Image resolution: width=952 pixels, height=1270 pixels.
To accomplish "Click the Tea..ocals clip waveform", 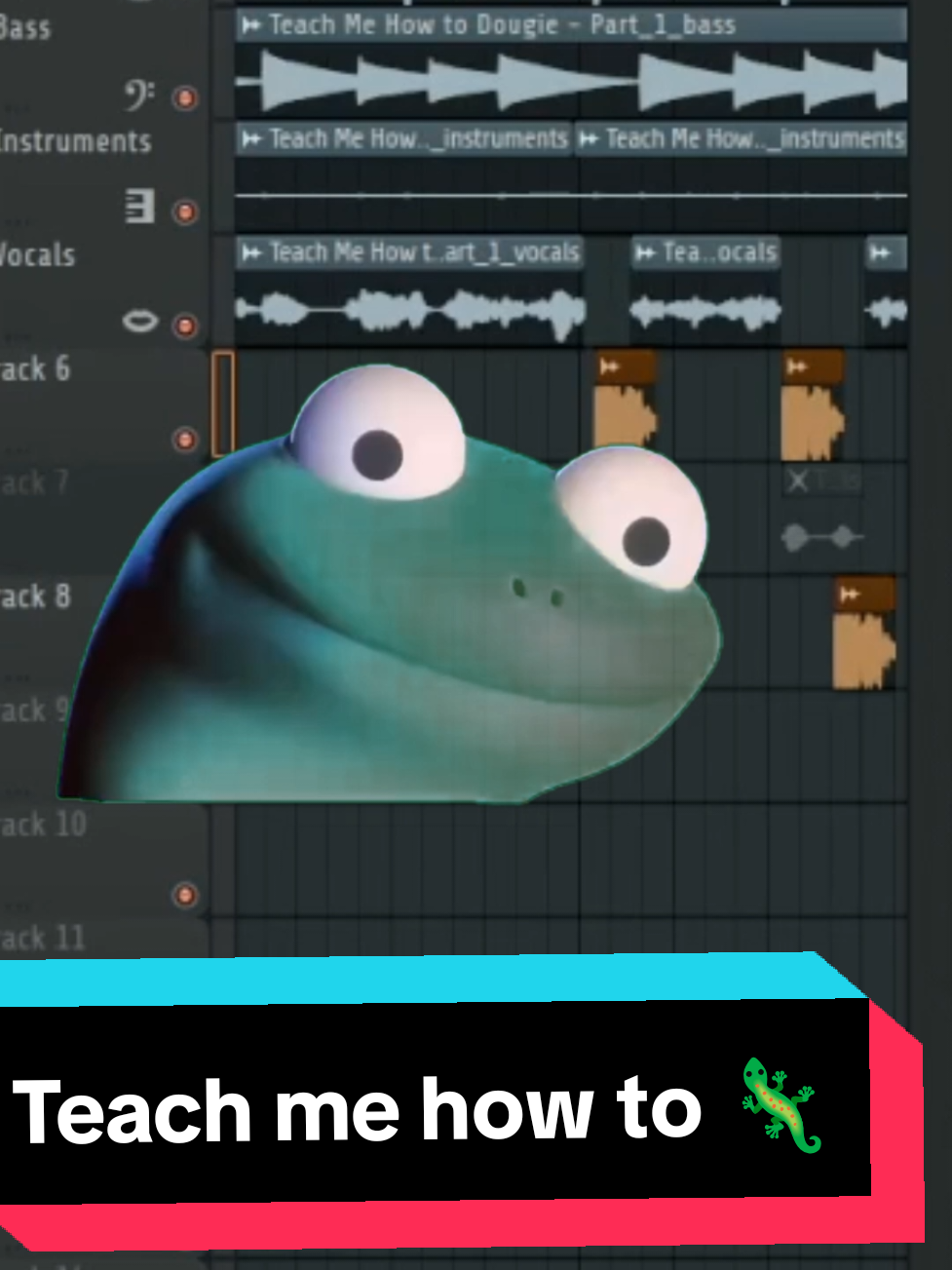I will [x=704, y=311].
